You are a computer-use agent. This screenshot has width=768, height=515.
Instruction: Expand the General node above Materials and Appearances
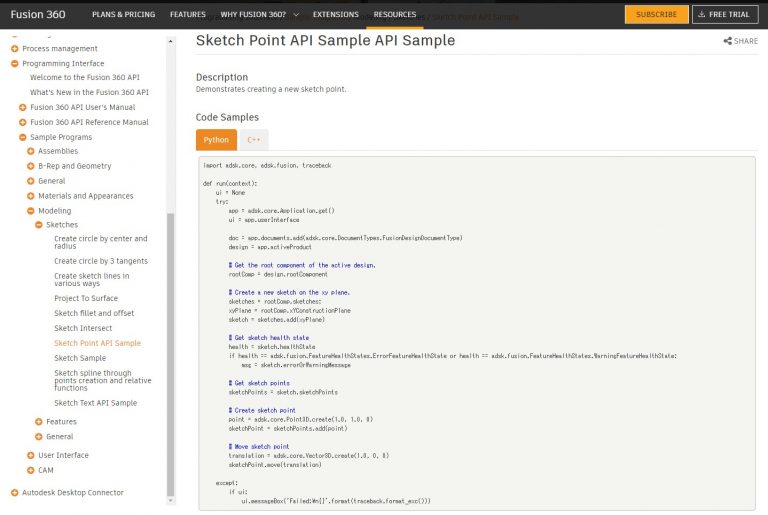point(30,181)
